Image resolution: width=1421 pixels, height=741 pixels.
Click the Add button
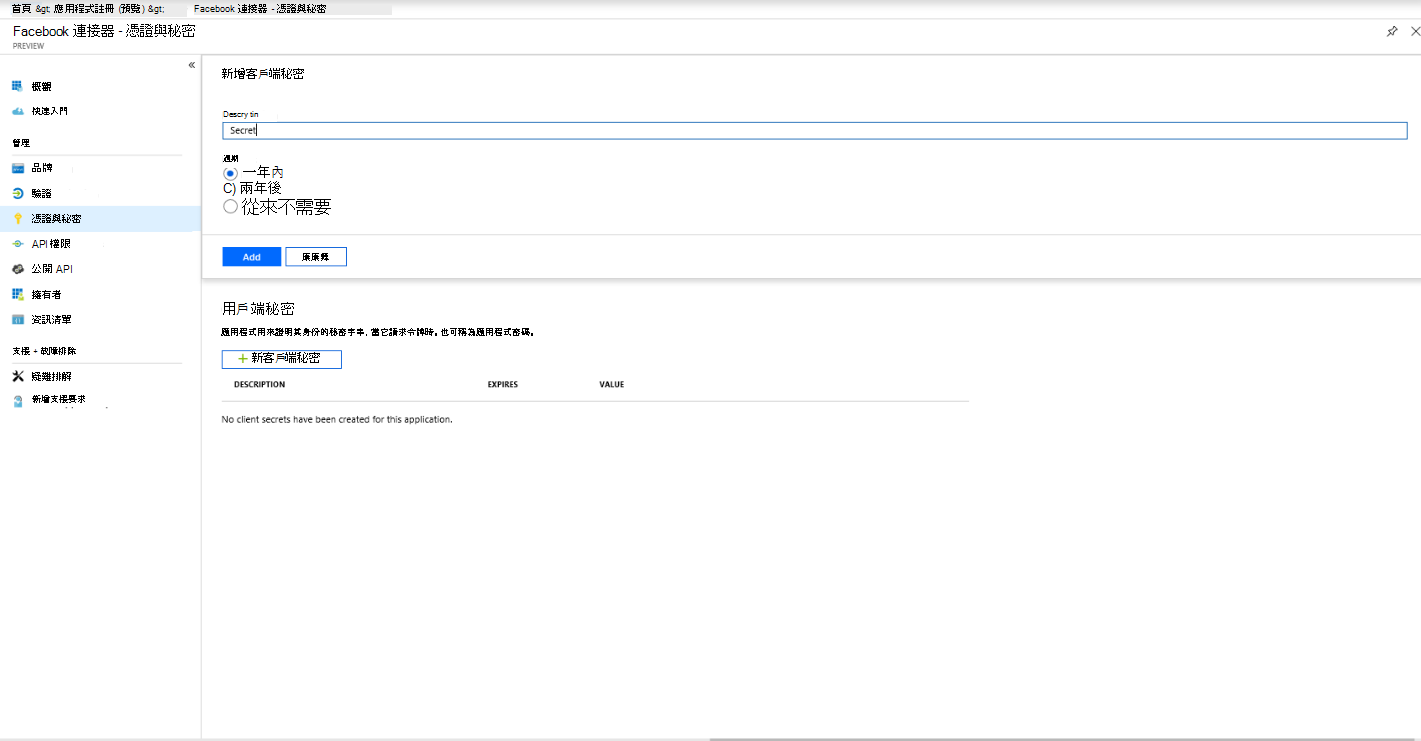[x=252, y=257]
